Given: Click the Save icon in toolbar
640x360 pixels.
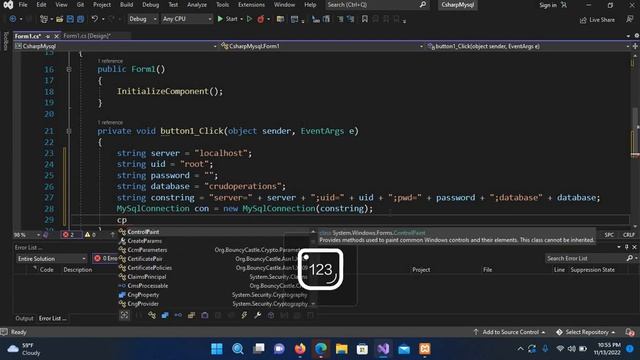Looking at the screenshot, I should [70, 19].
